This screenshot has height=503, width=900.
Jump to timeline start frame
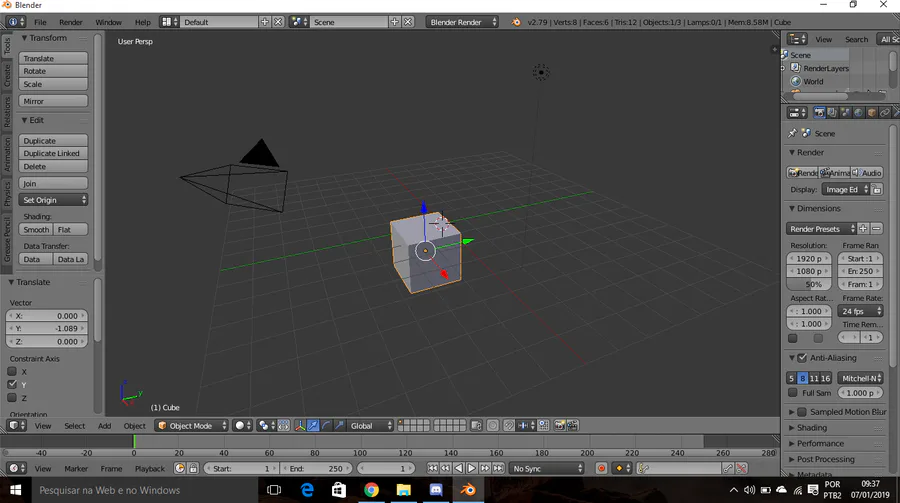(x=433, y=469)
